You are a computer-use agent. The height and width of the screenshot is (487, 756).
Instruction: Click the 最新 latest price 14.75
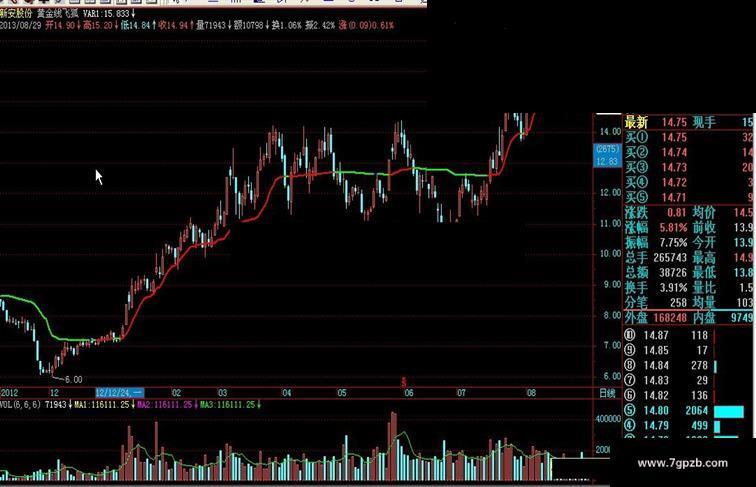674,122
